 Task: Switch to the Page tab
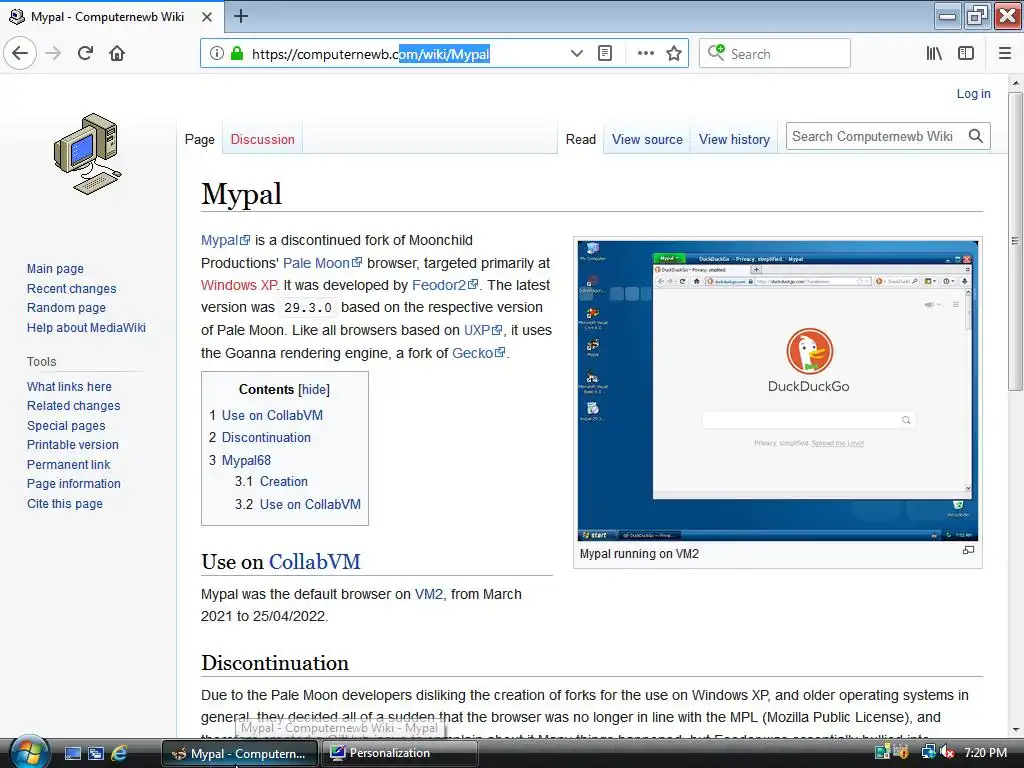tap(199, 139)
